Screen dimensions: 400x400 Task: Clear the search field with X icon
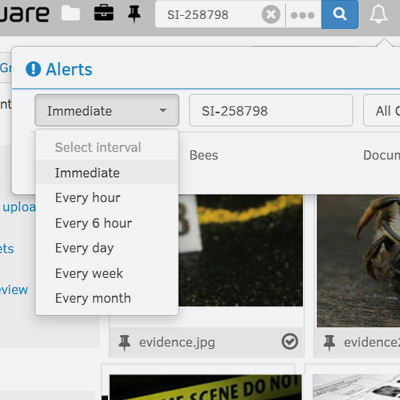click(271, 15)
